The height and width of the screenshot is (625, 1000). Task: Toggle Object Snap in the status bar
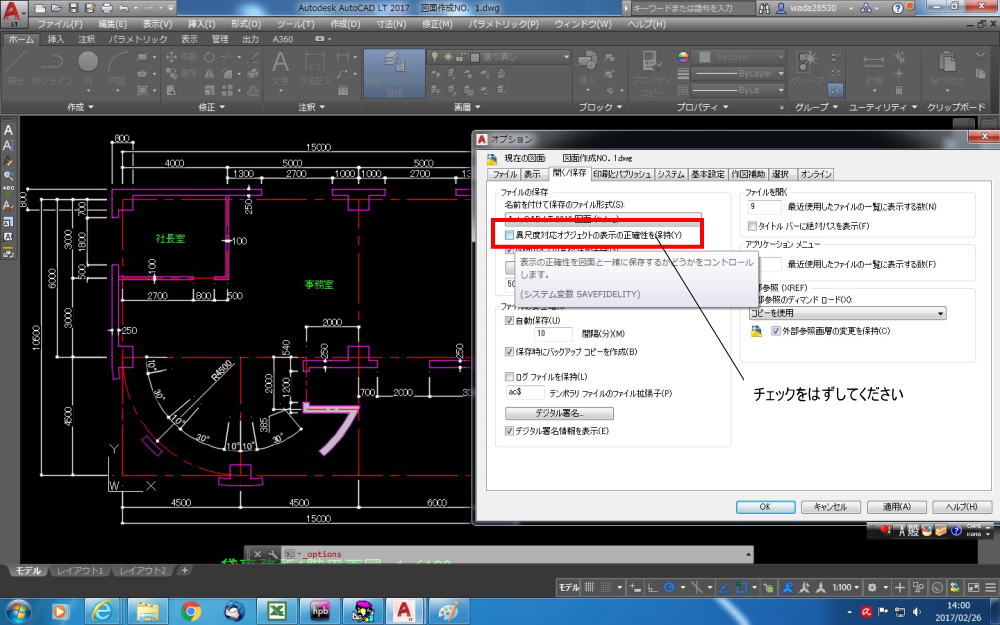tap(741, 587)
